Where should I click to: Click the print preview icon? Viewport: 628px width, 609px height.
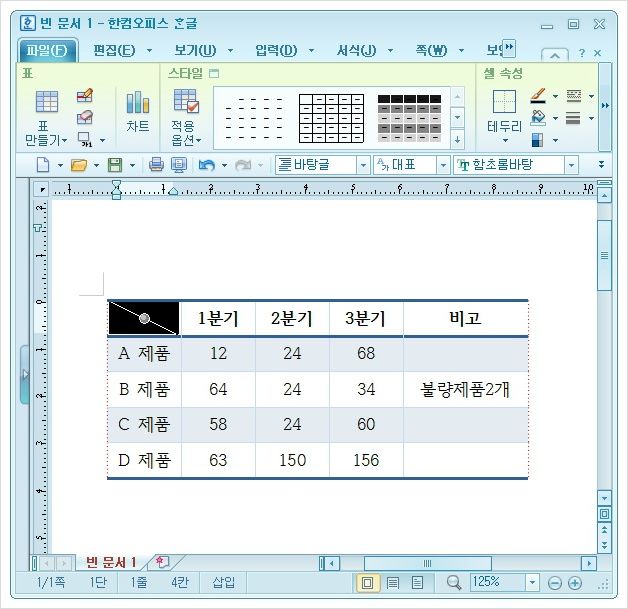[x=179, y=165]
